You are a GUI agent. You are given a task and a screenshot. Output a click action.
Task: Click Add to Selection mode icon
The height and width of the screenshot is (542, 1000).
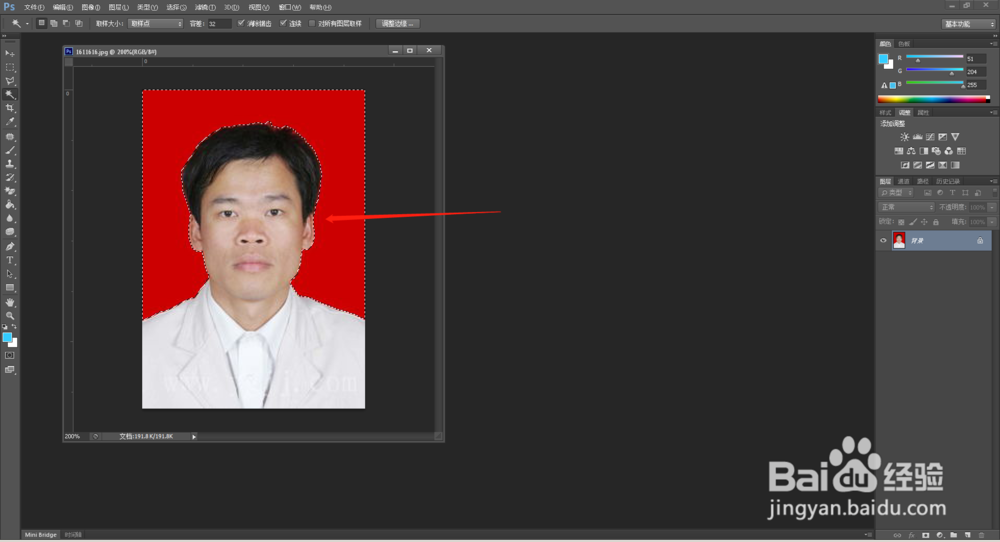[54, 24]
